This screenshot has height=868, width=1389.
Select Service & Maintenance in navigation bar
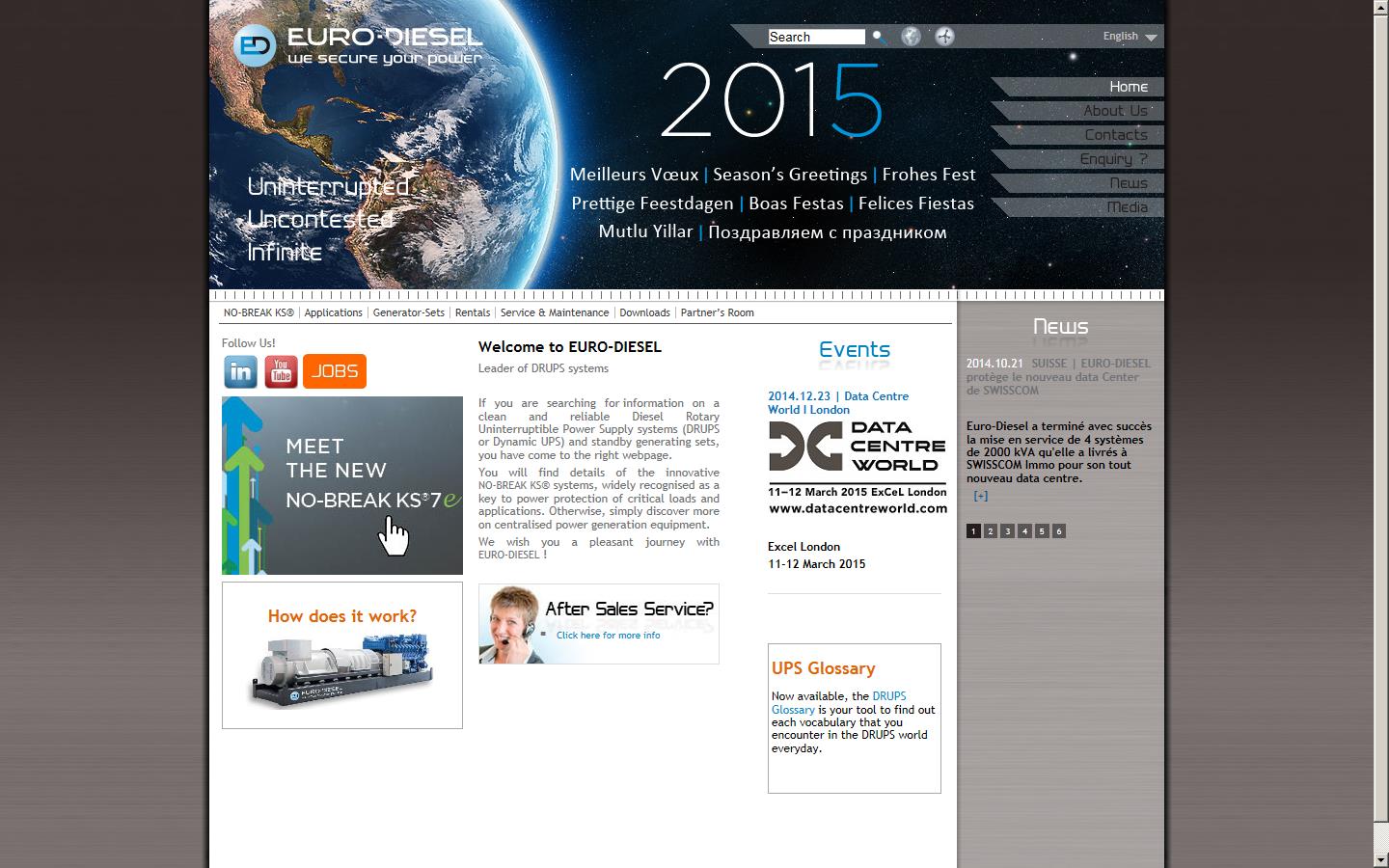coord(555,312)
